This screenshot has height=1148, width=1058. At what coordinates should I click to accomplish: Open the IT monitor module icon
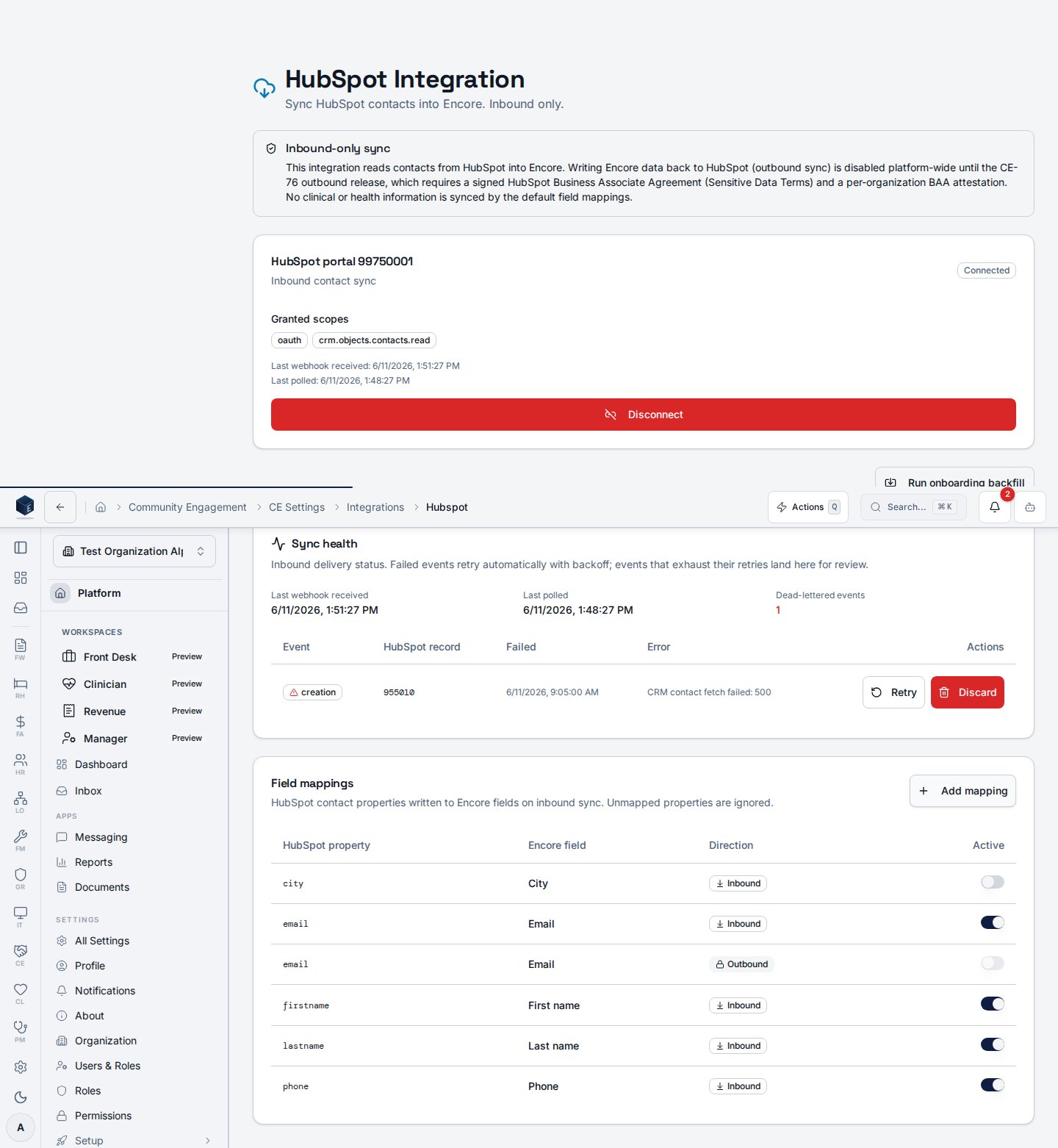pos(21,916)
